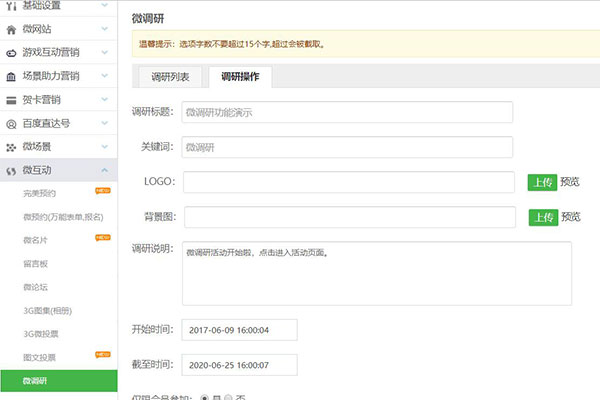Click the 关键词 input field
The width and height of the screenshot is (600, 400).
pyautogui.click(x=347, y=147)
